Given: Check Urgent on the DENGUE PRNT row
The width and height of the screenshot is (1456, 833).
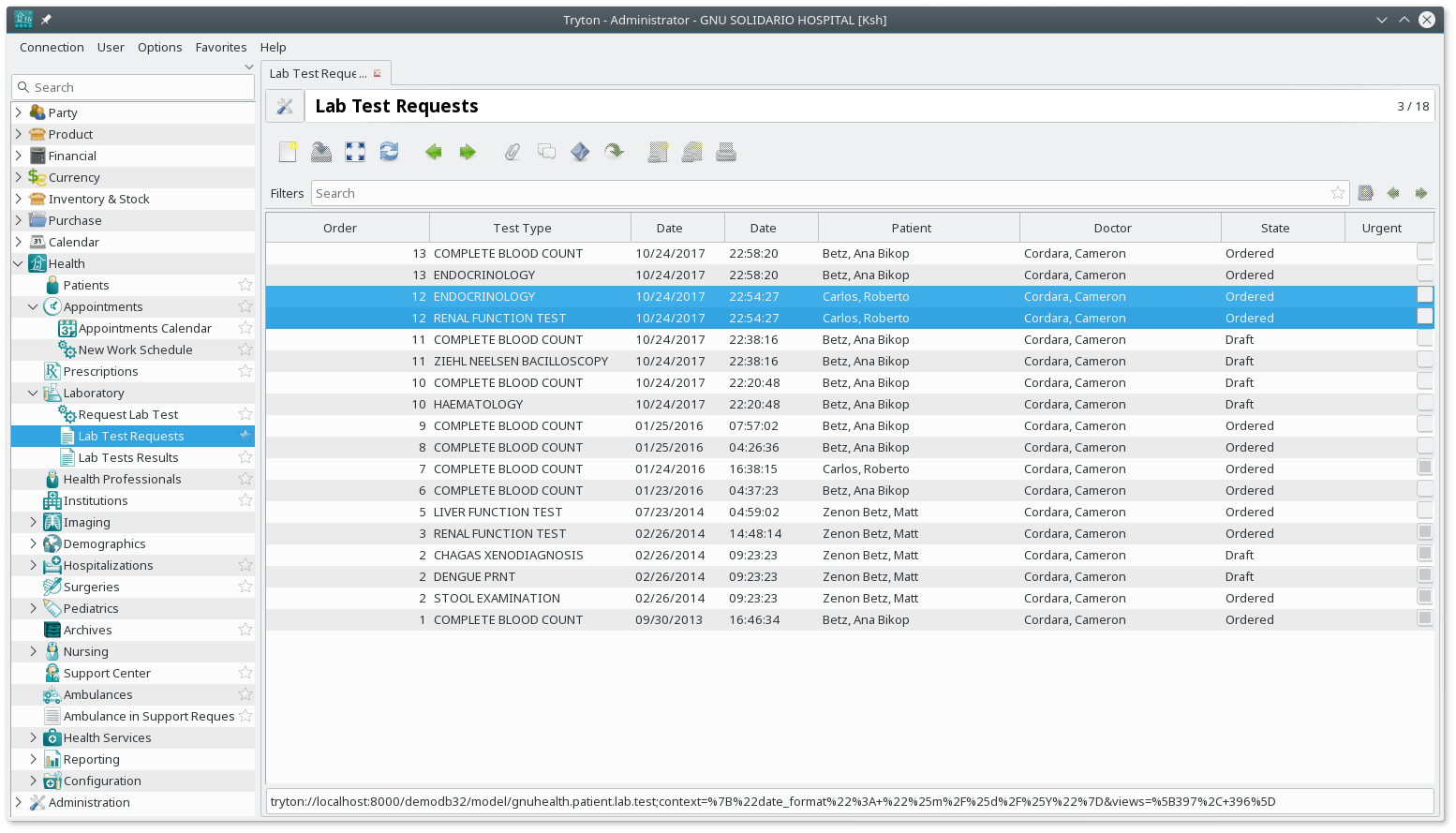Looking at the screenshot, I should pyautogui.click(x=1425, y=575).
